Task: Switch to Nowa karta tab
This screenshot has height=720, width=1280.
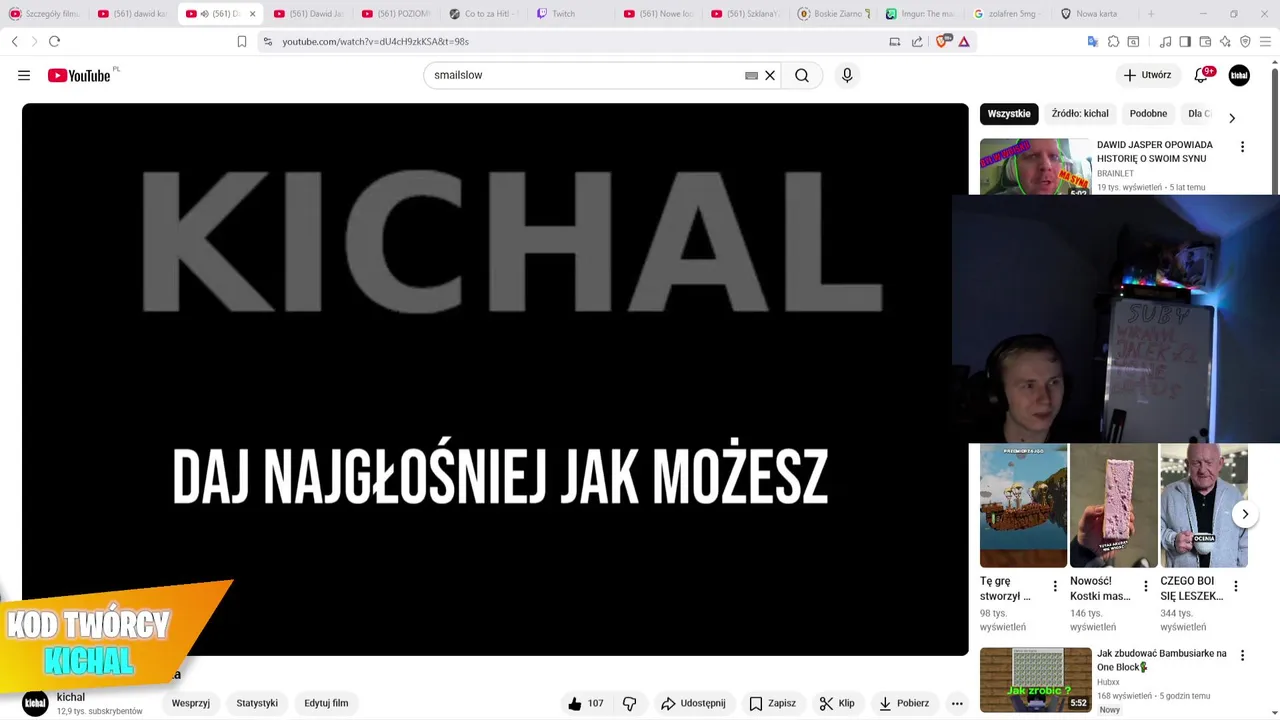Action: [x=1094, y=14]
